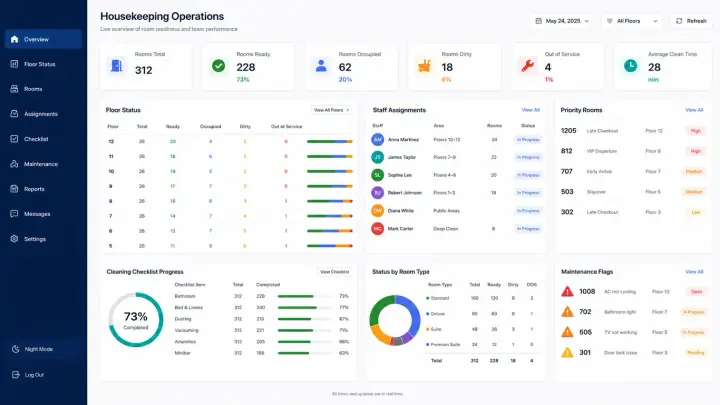Open the All Floors filter dropdown
This screenshot has width=720, height=405.
(632, 21)
